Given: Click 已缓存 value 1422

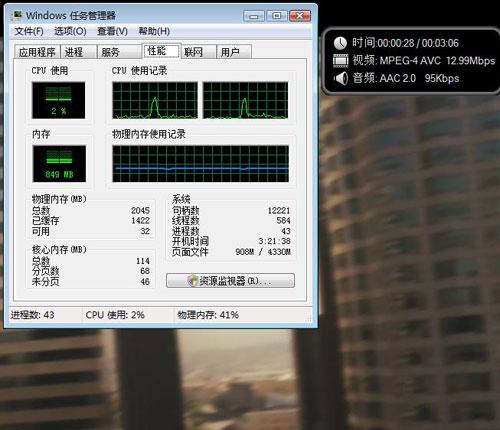Looking at the screenshot, I should [x=140, y=221].
